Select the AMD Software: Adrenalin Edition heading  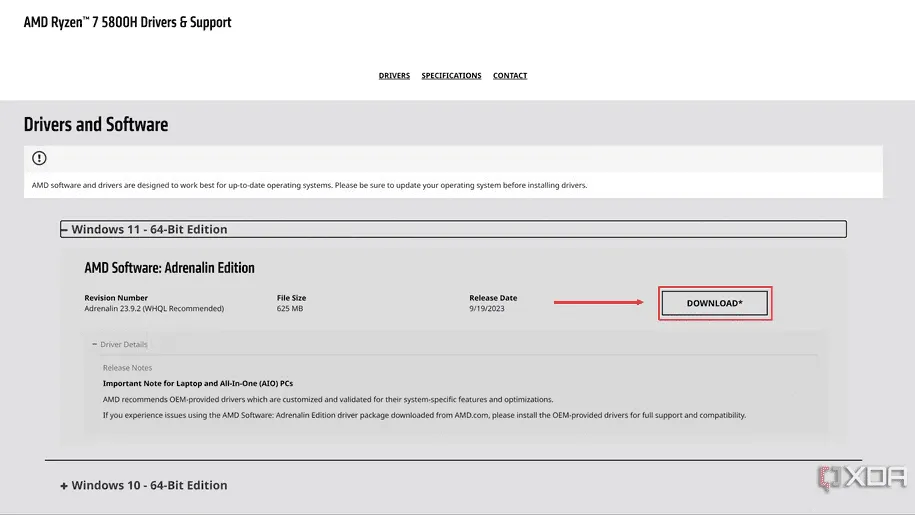click(x=170, y=268)
